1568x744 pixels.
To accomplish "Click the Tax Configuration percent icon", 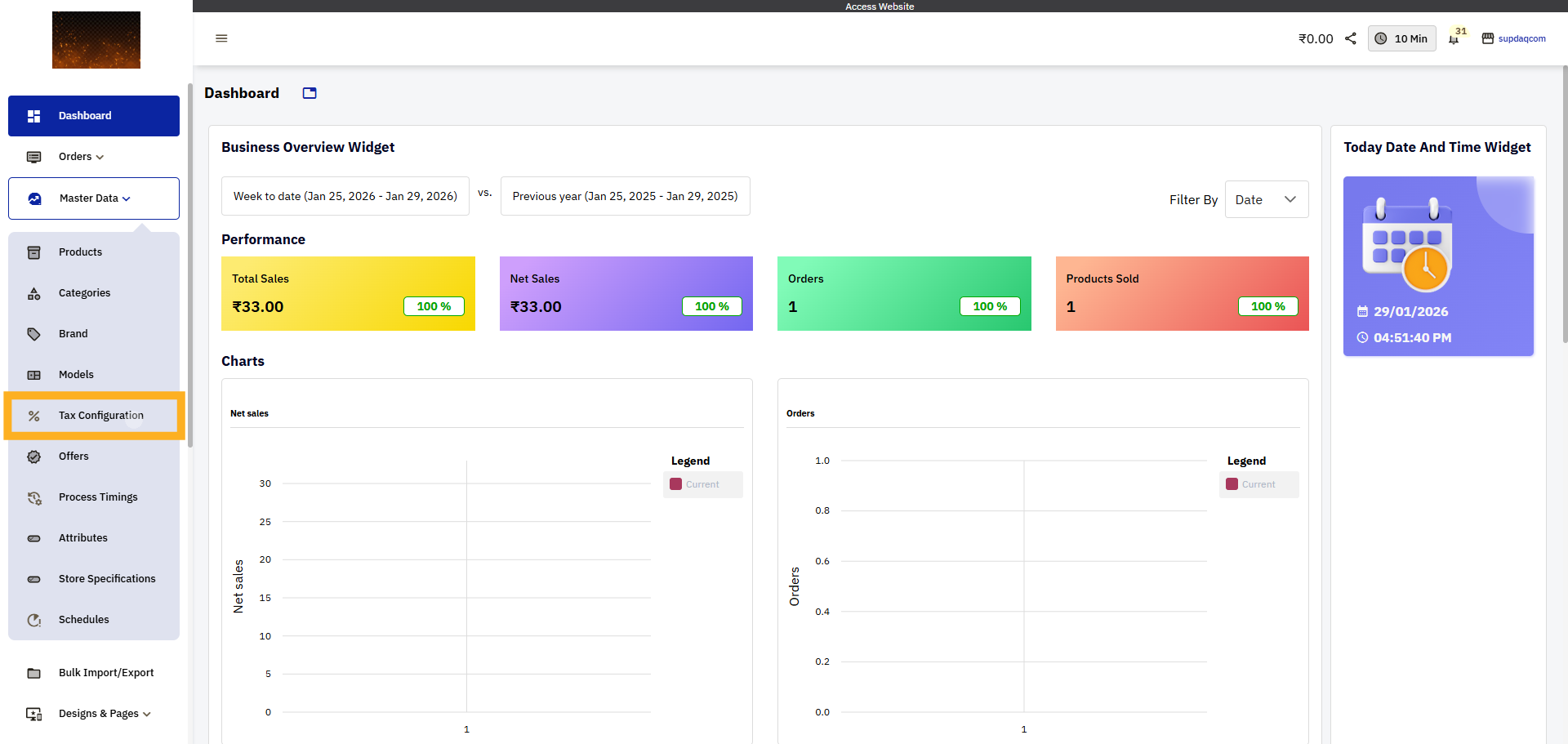I will click(x=33, y=416).
